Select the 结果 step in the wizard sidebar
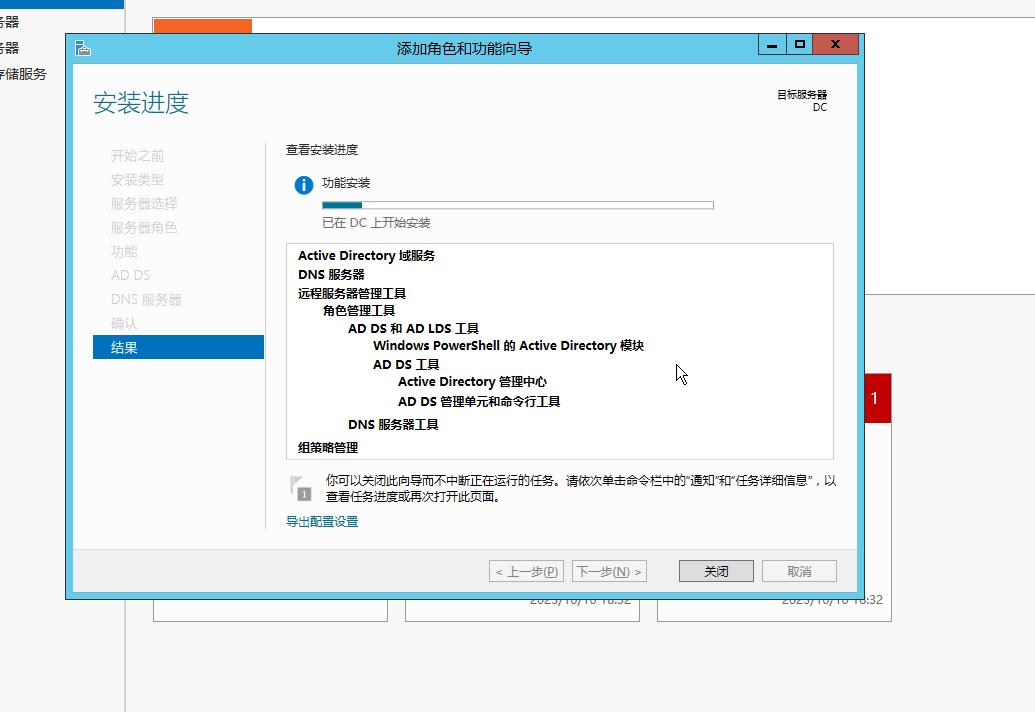Screen dimensions: 1035x712 (178, 347)
